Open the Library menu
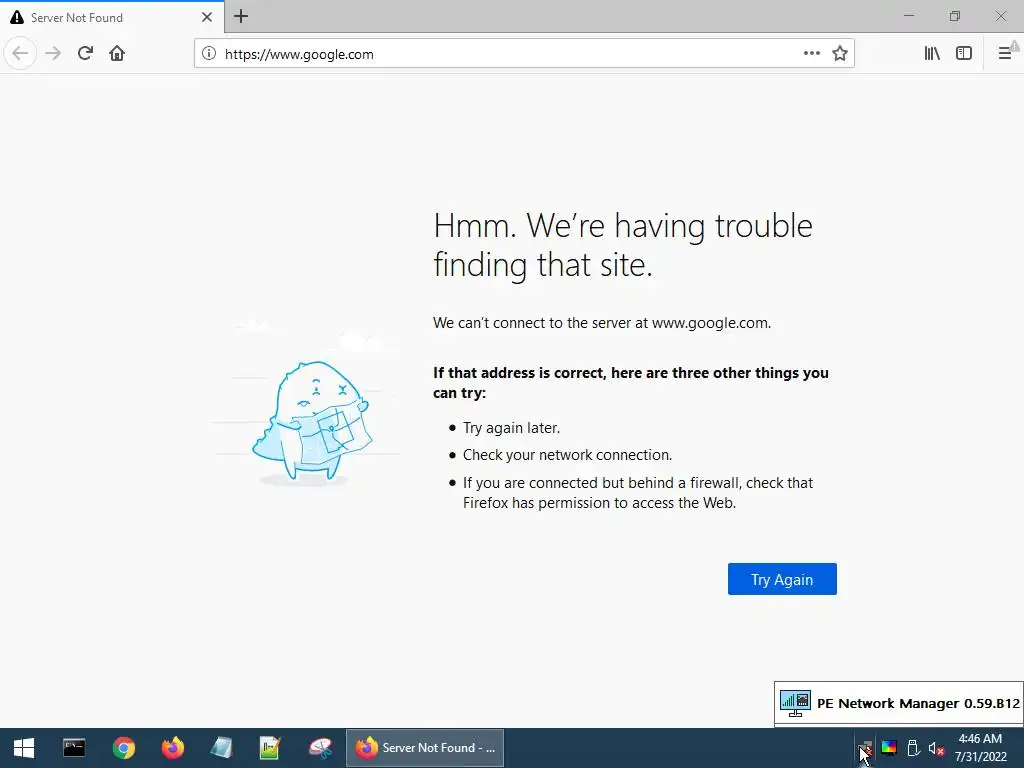Image resolution: width=1024 pixels, height=768 pixels. pyautogui.click(x=932, y=54)
